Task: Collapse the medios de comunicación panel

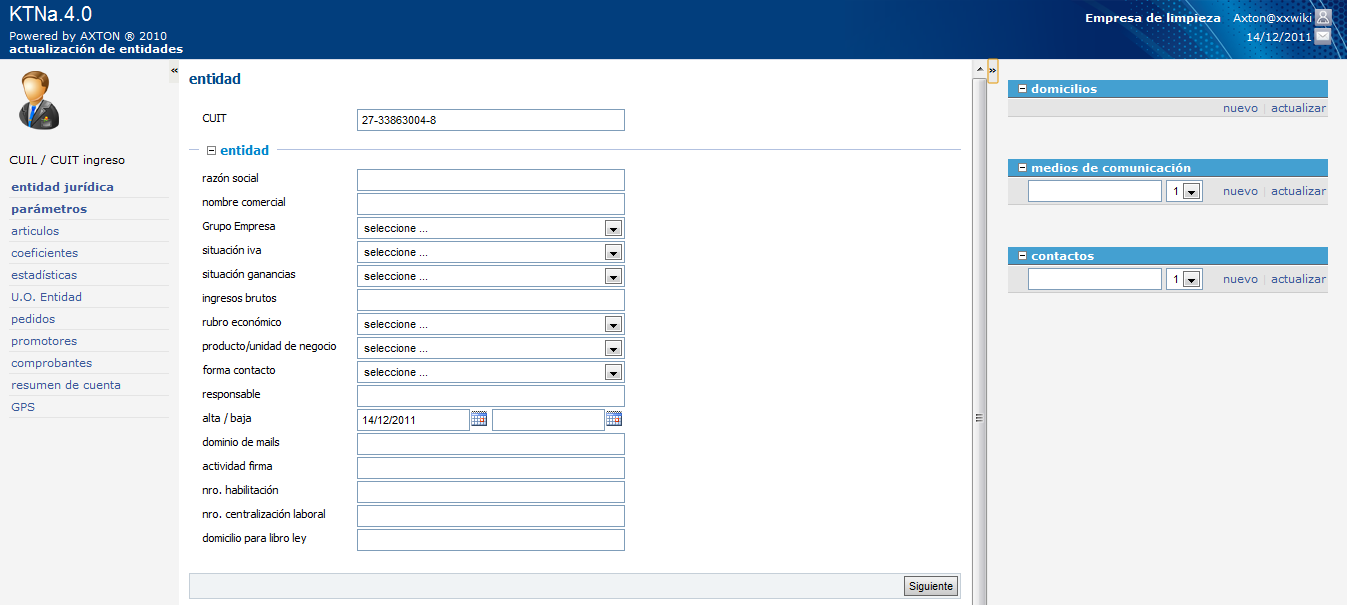Action: click(x=1022, y=168)
